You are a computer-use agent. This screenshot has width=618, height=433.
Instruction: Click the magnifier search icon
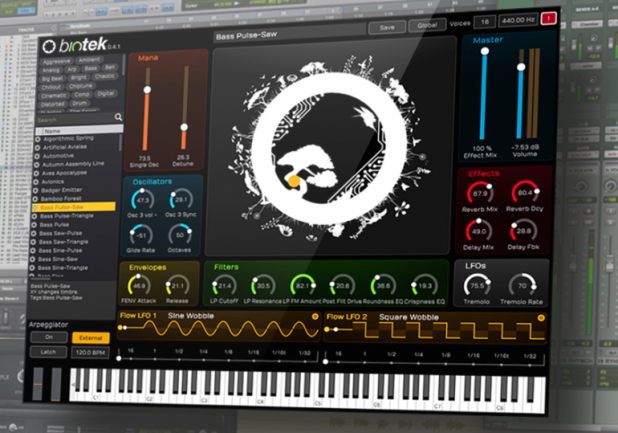[118, 117]
